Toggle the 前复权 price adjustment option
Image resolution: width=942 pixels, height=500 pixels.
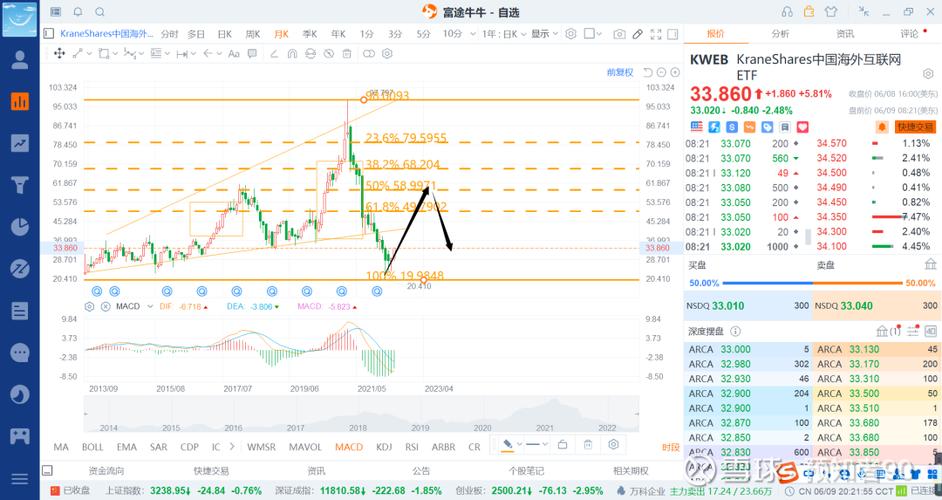(x=620, y=72)
